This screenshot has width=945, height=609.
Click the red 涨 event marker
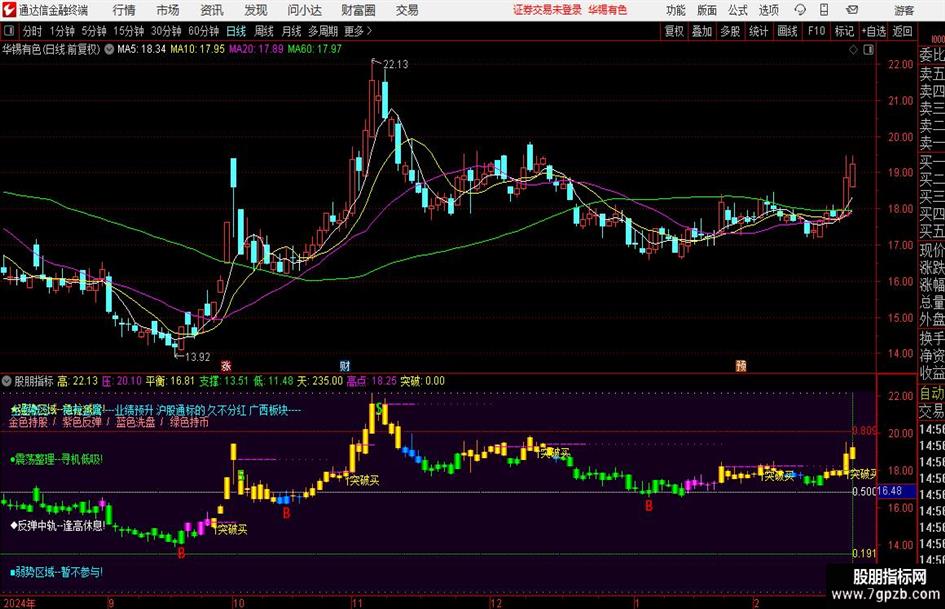(x=226, y=365)
